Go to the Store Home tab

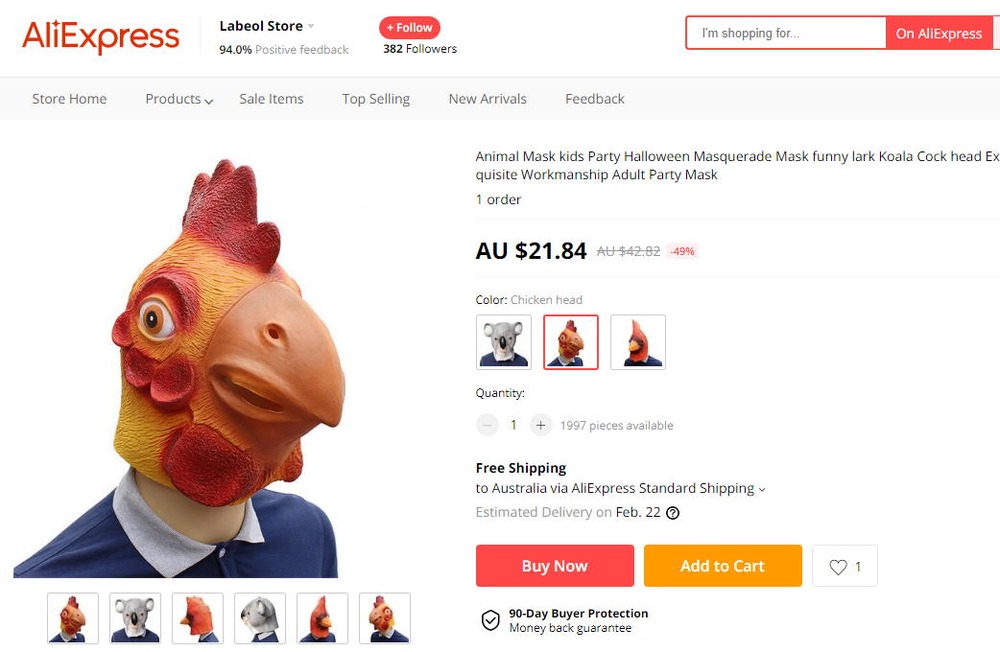(69, 99)
